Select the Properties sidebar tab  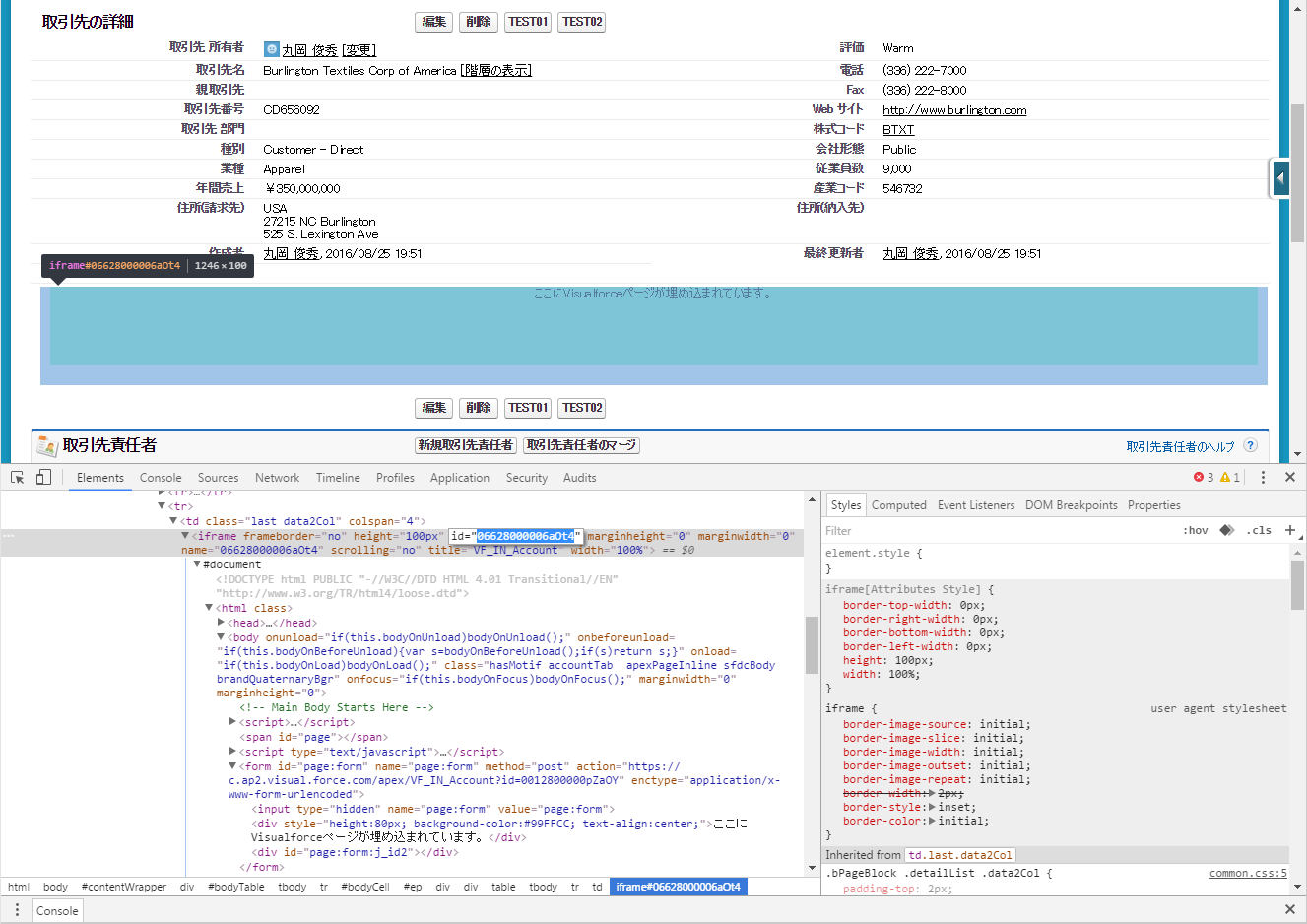[1154, 505]
